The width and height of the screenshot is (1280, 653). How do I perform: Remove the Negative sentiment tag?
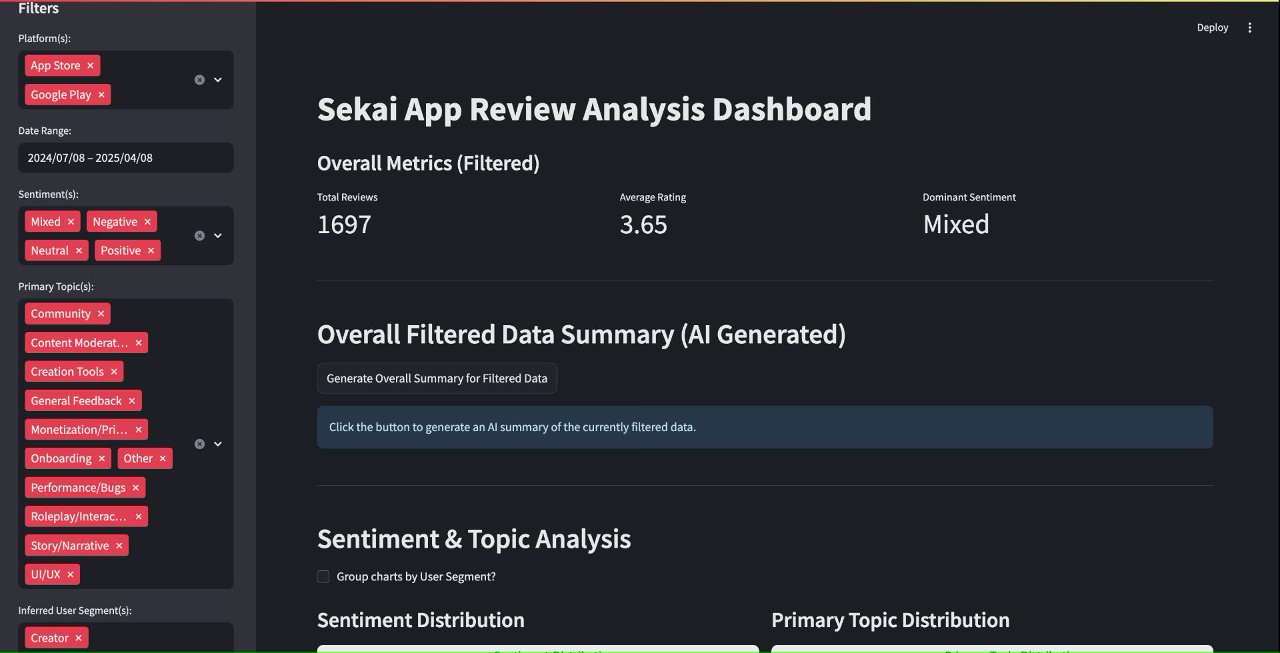pos(147,222)
